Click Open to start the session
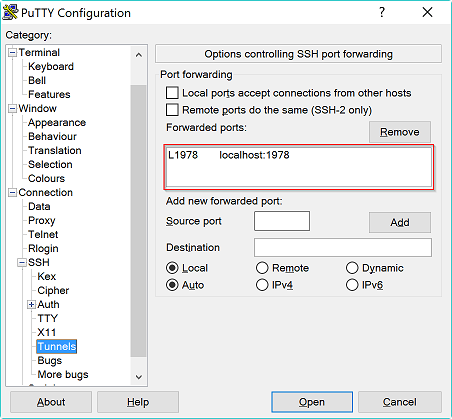The image size is (452, 419). [312, 402]
